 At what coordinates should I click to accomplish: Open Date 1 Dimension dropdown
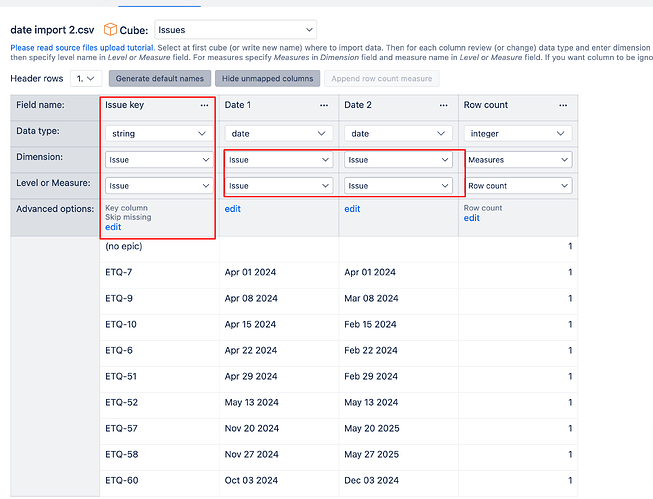pos(279,160)
